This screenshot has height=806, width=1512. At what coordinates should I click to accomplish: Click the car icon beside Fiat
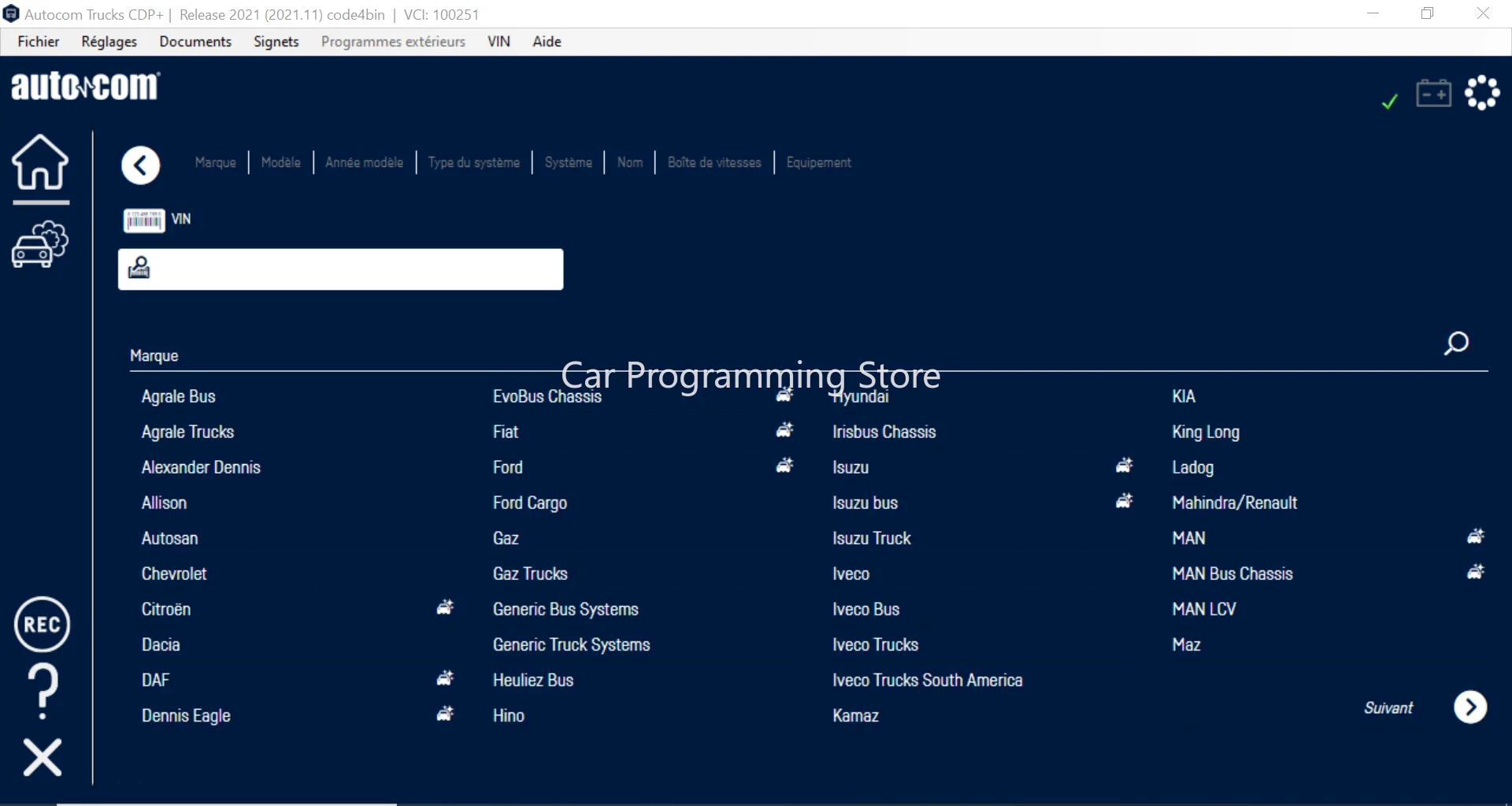[785, 430]
